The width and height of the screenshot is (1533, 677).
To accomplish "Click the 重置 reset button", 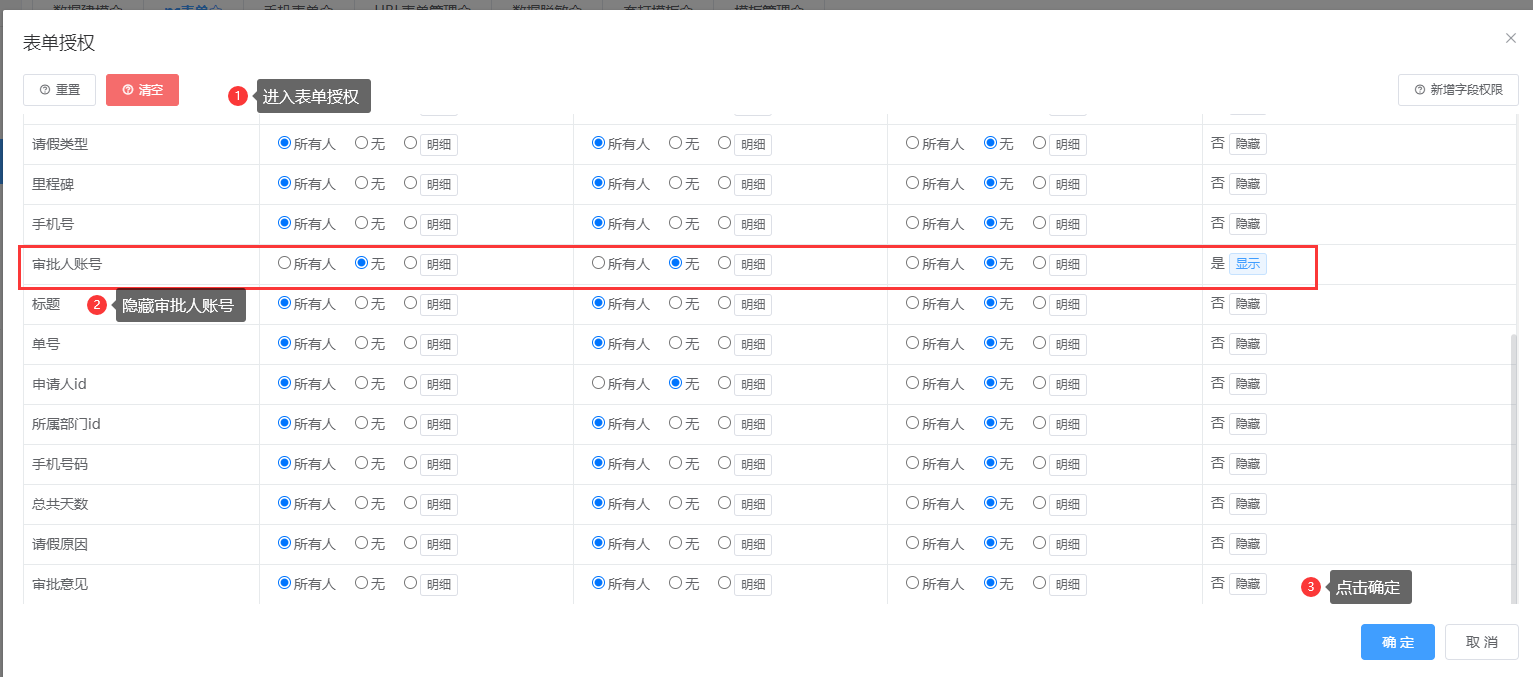I will click(x=59, y=90).
